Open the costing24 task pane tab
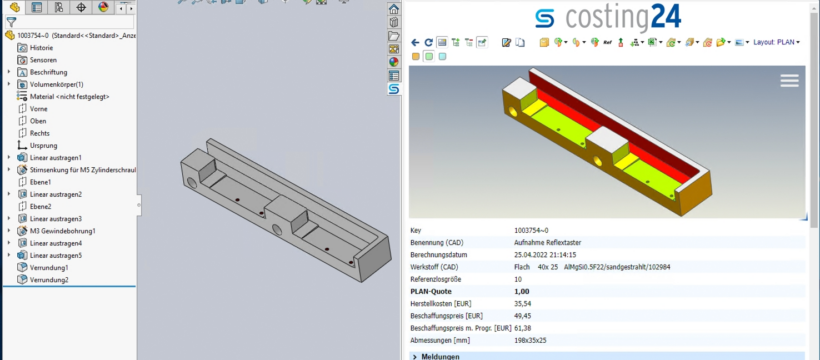The image size is (820, 360). coord(394,89)
